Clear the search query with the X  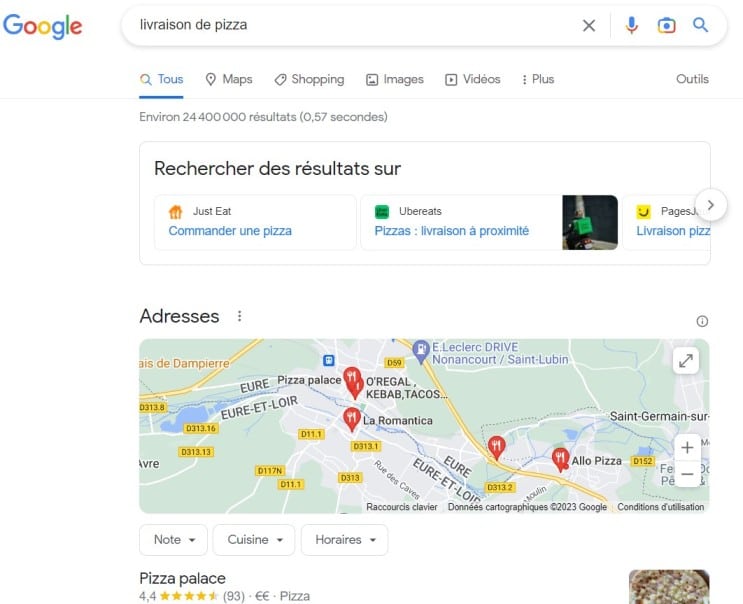(x=589, y=26)
